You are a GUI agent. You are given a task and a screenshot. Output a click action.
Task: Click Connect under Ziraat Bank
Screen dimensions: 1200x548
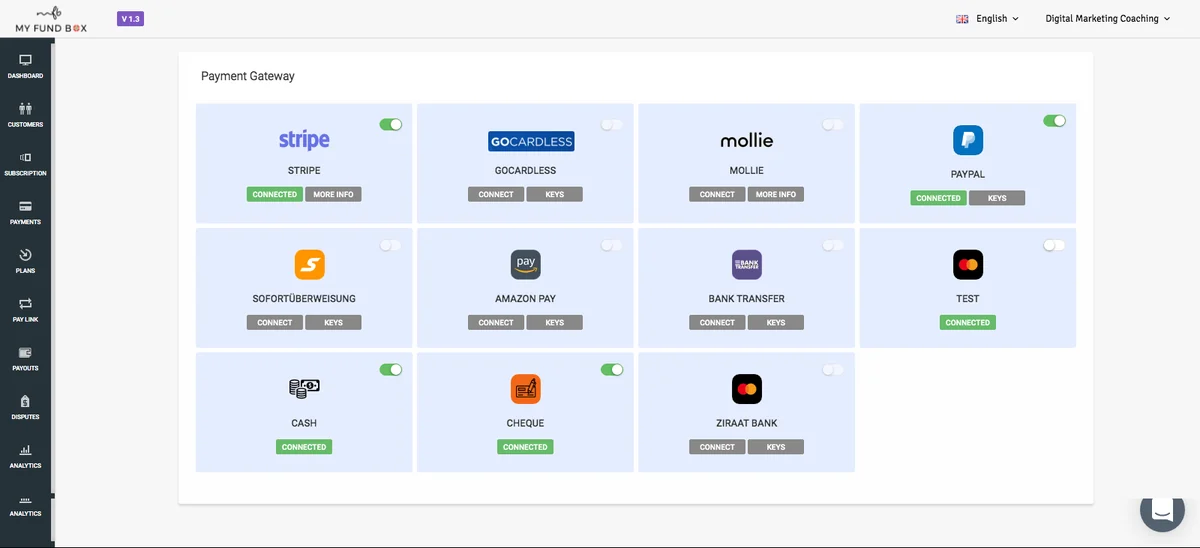[x=717, y=447]
